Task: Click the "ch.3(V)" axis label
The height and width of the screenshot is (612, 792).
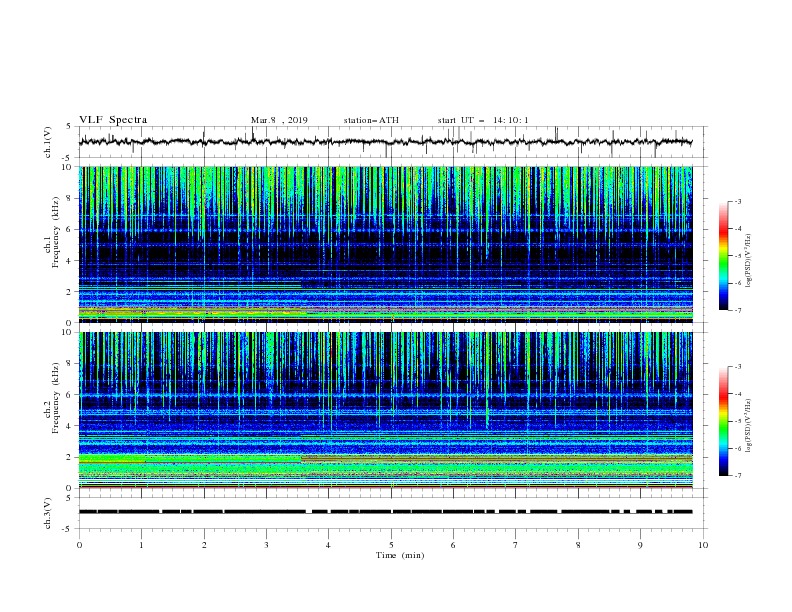Action: pyautogui.click(x=48, y=513)
